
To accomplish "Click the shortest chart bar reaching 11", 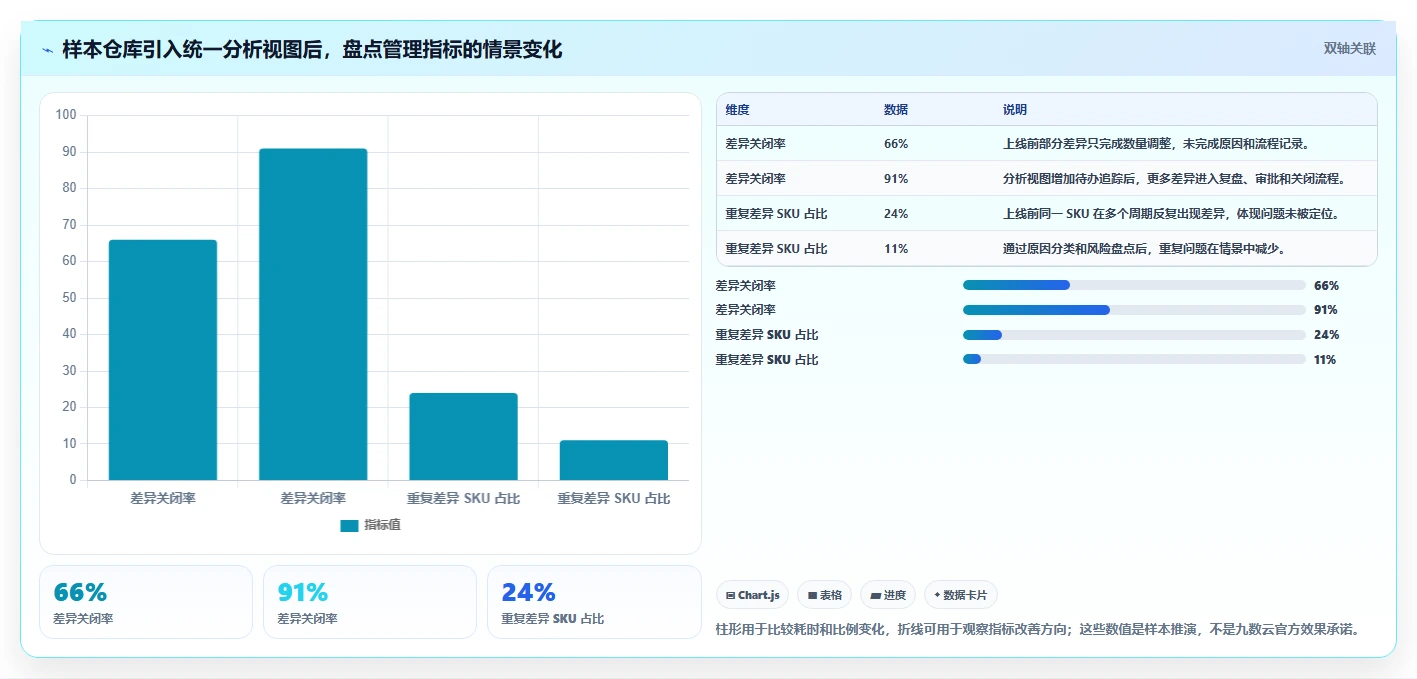I will pos(614,460).
